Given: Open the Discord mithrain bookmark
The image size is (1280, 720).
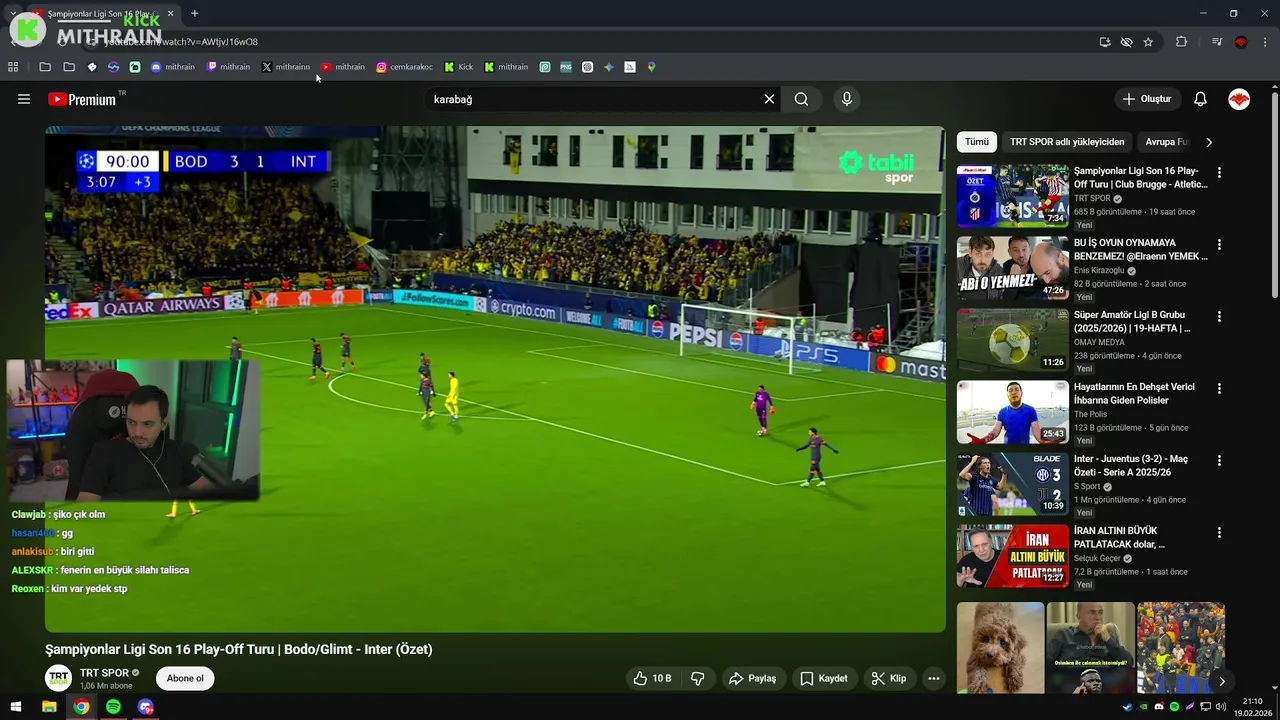Looking at the screenshot, I should pos(173,67).
